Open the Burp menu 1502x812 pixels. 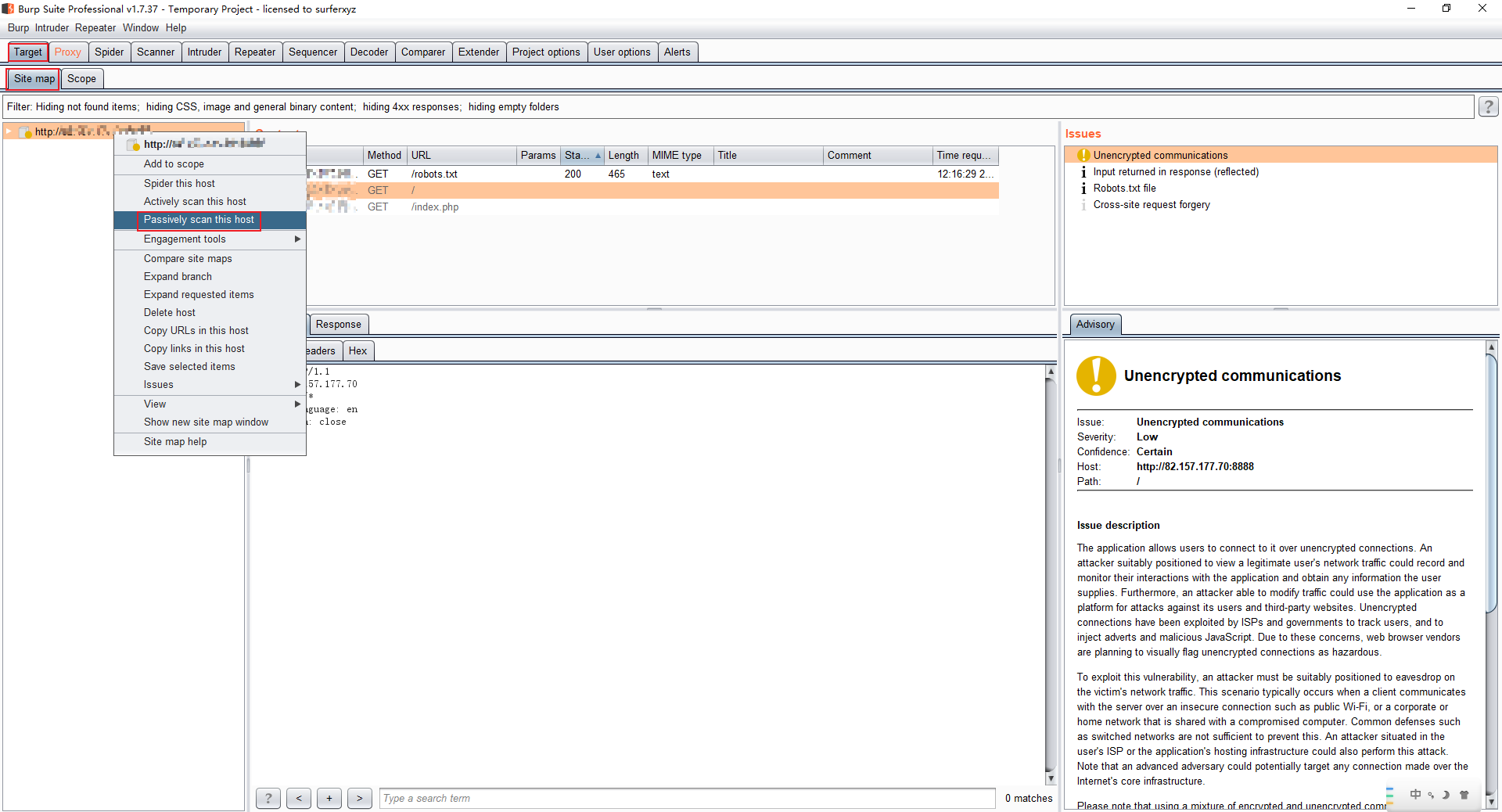(x=18, y=27)
